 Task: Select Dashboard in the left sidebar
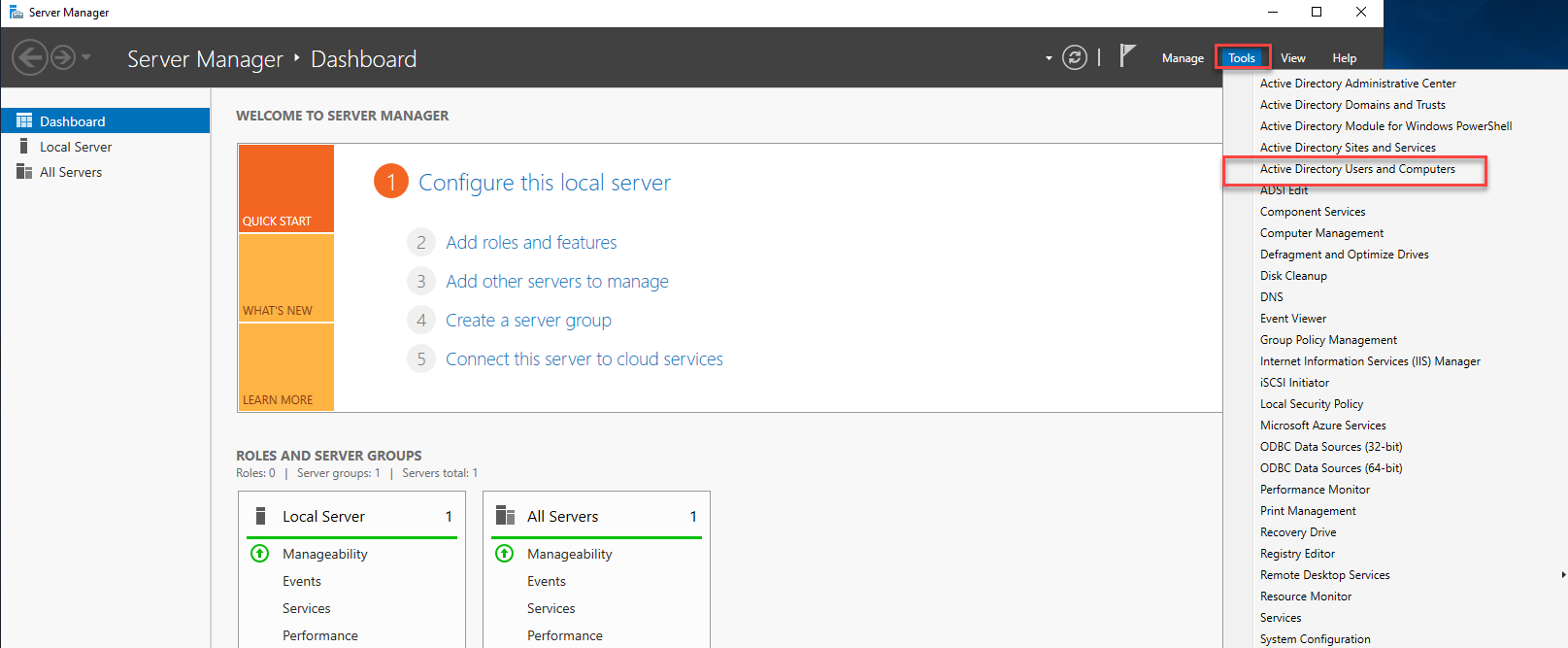point(105,120)
